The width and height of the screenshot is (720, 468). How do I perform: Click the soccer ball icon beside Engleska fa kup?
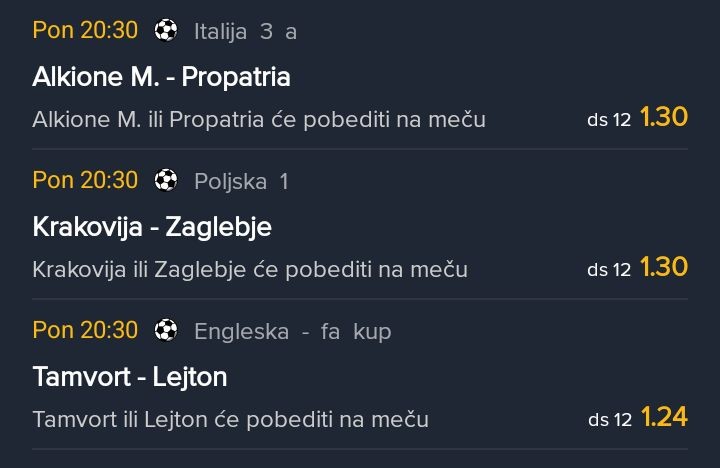[x=166, y=330]
